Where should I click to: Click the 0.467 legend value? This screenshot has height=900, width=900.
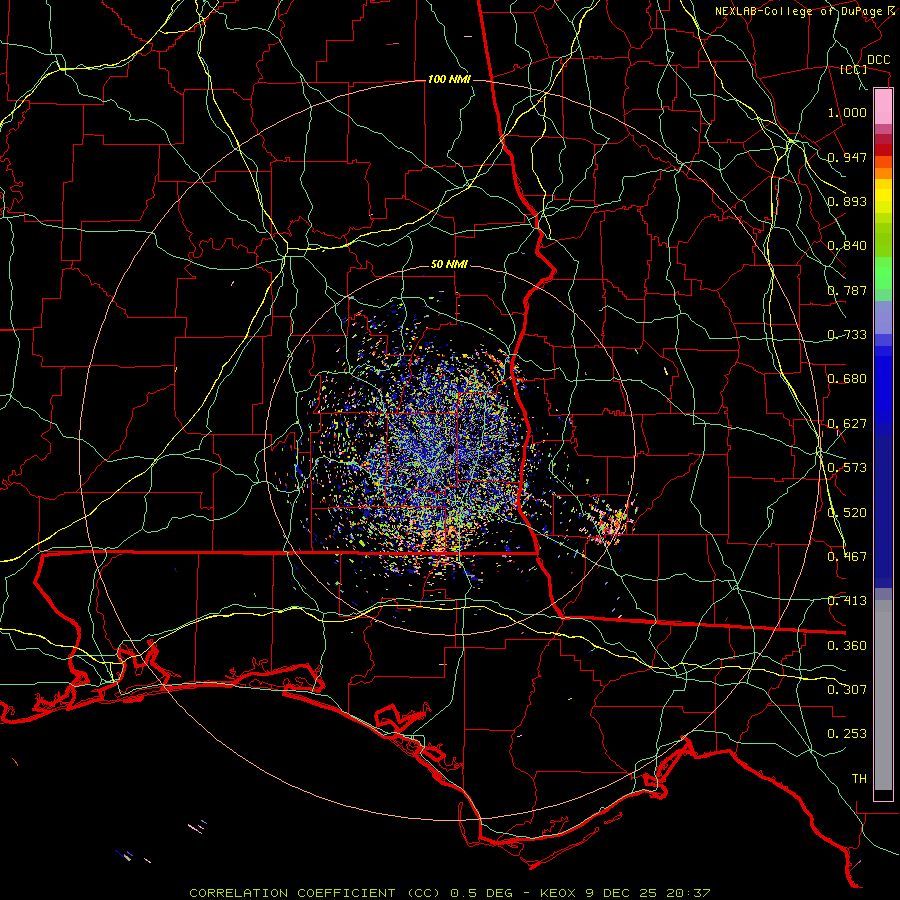847,557
